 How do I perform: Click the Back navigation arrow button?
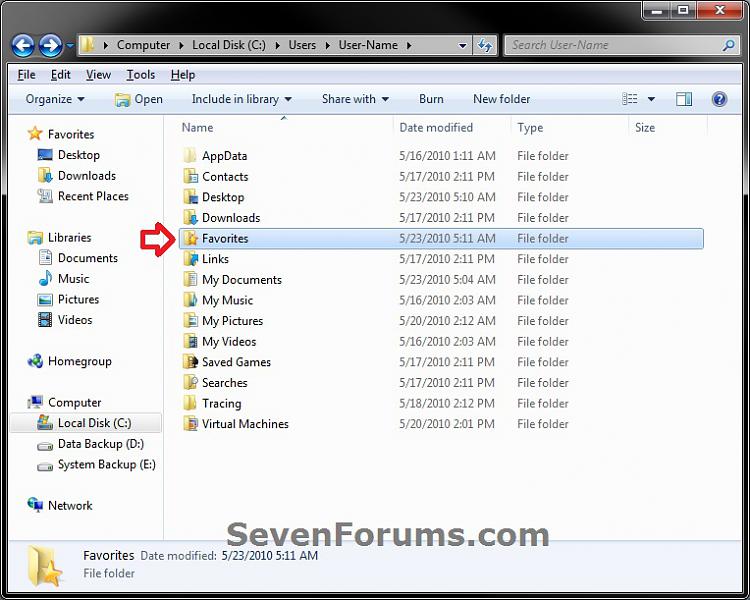[x=22, y=46]
